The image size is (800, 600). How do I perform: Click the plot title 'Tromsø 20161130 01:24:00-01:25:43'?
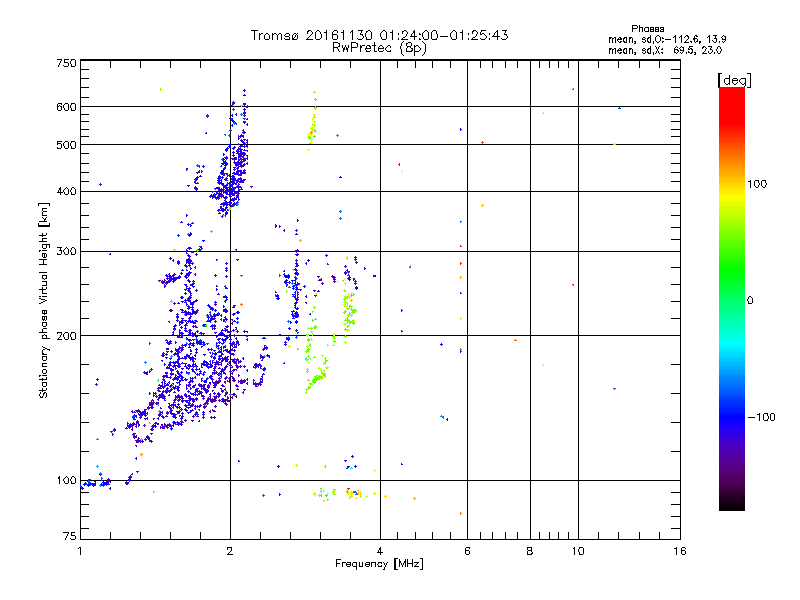click(x=379, y=35)
